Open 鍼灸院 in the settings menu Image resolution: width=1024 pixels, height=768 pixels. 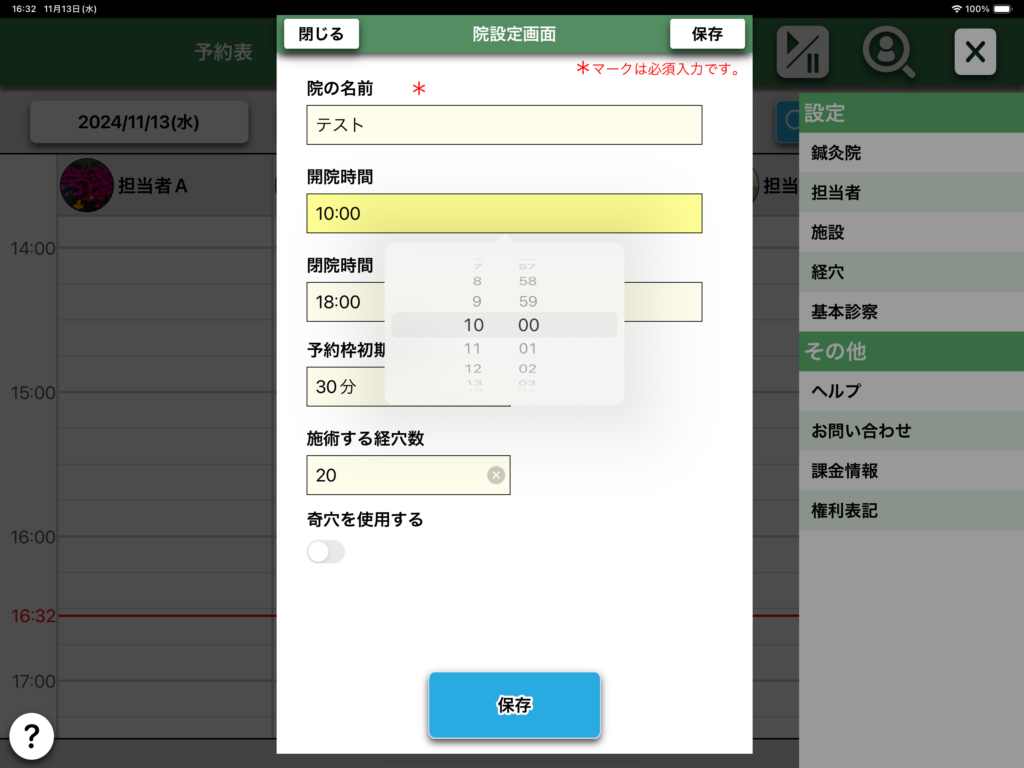click(x=911, y=153)
